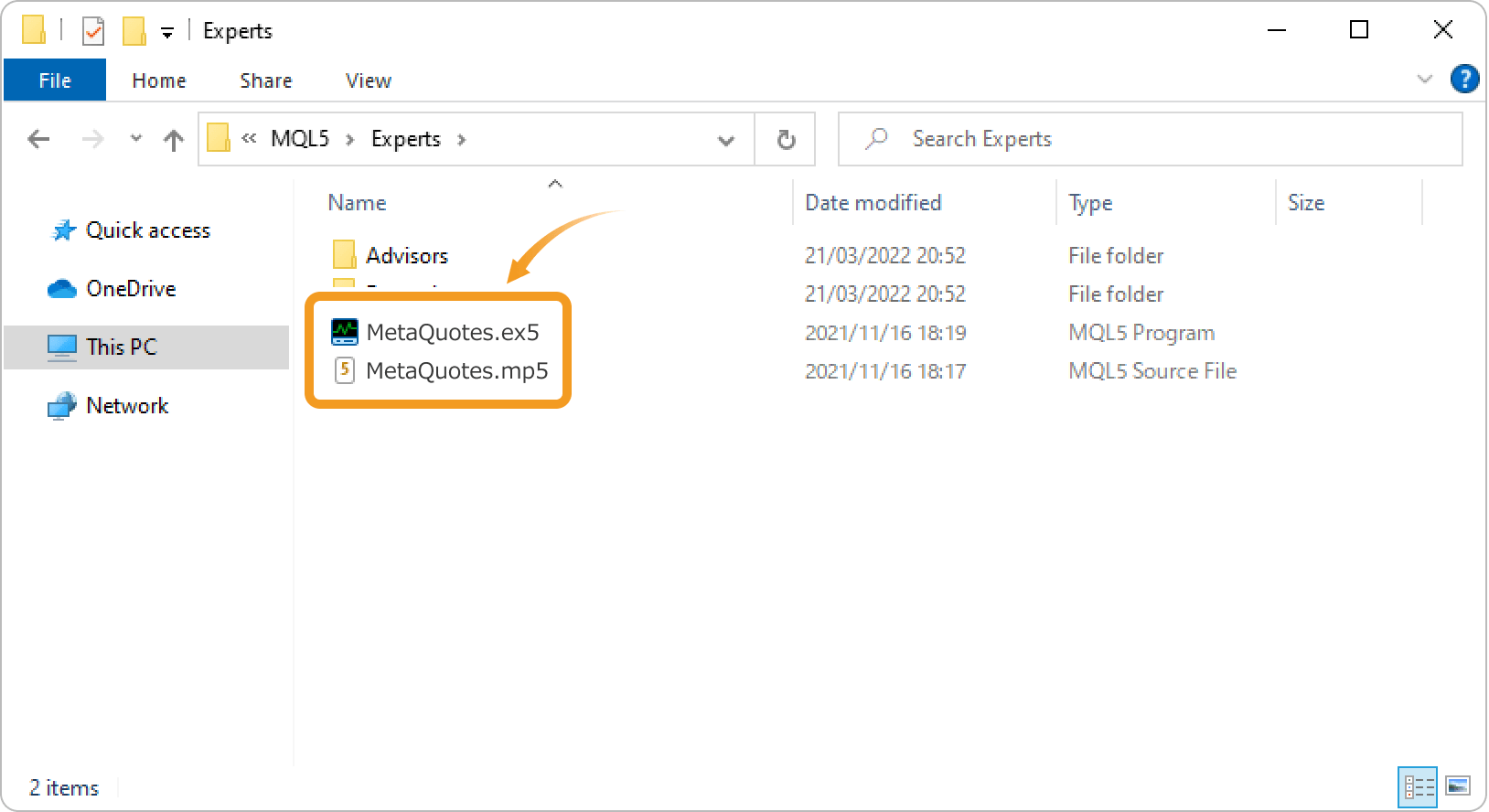This screenshot has height=812, width=1489.
Task: Switch to details view in status bar
Action: point(1418,786)
